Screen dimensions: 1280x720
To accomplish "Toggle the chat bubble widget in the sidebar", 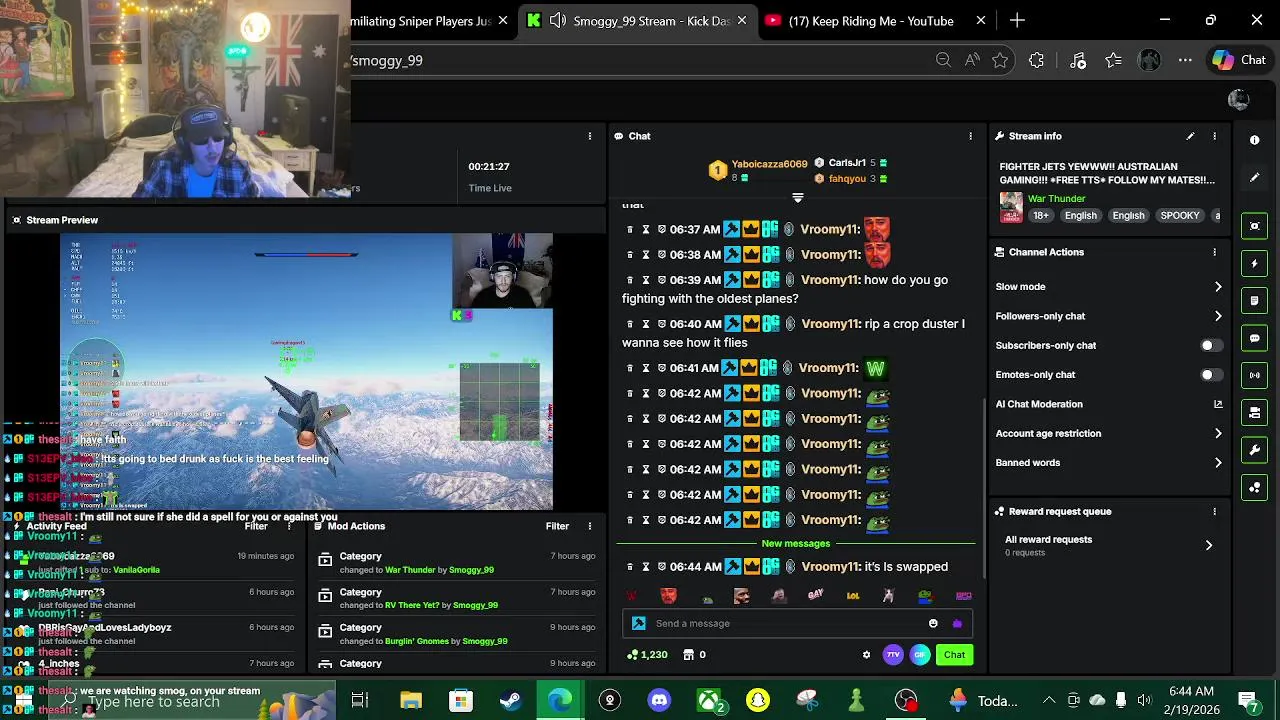I will pos(1255,338).
